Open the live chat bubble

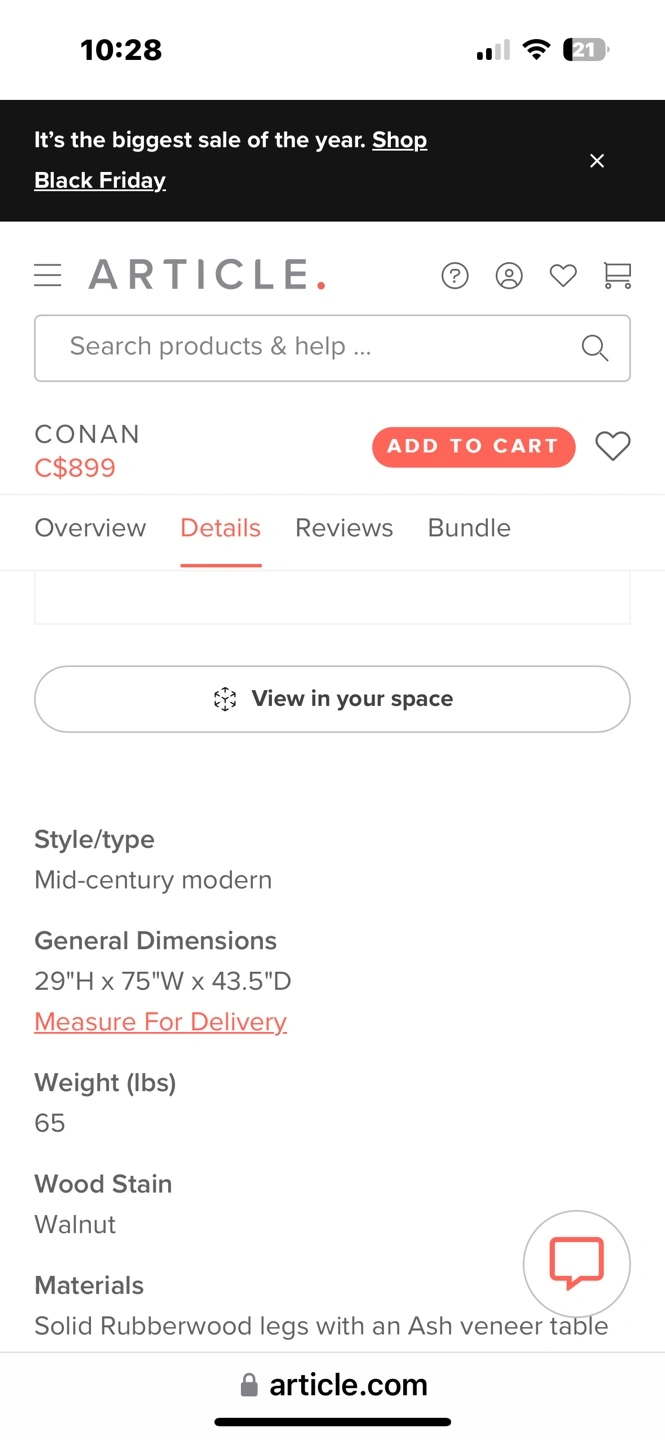coord(576,1263)
